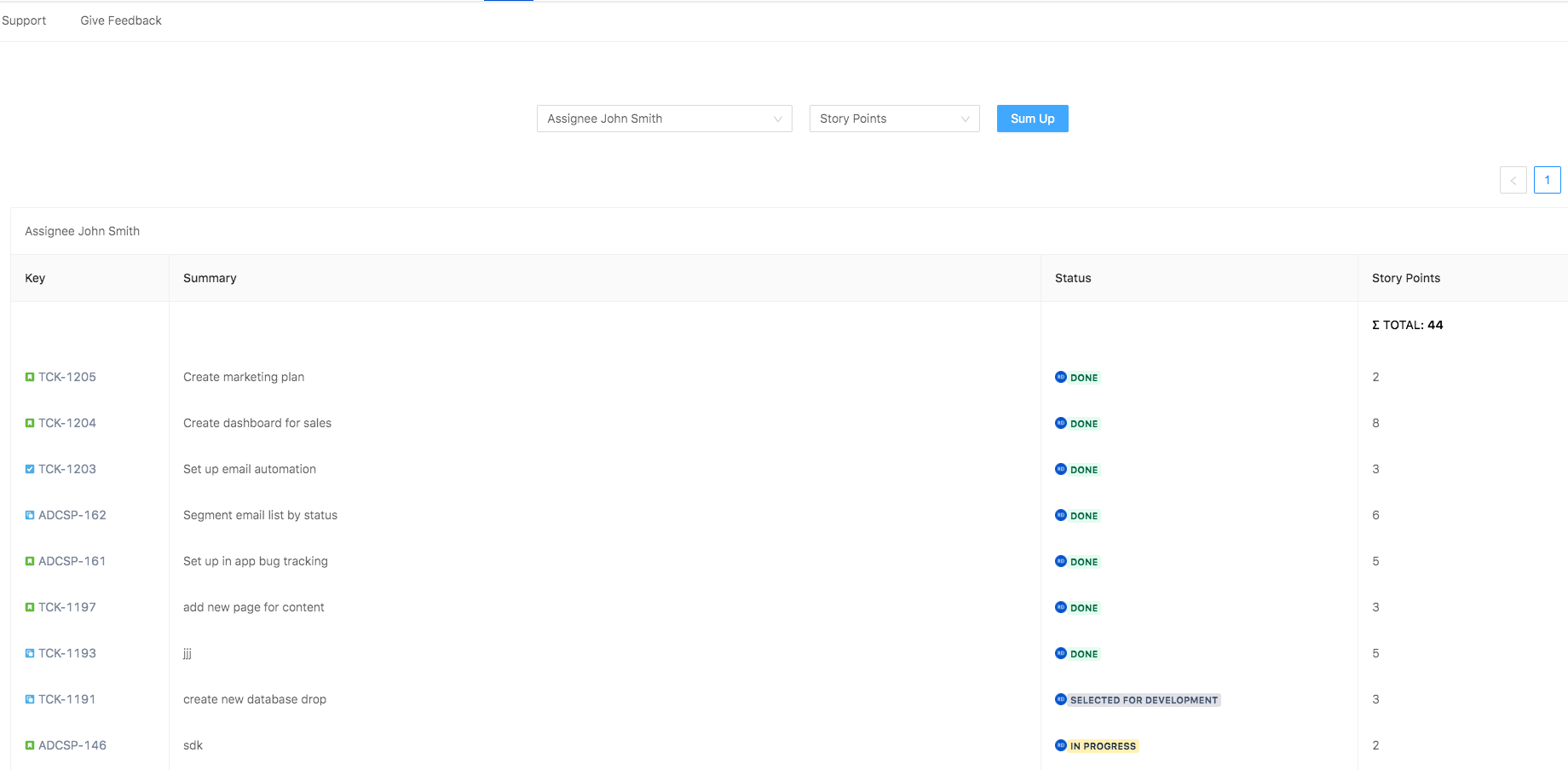Click the TCK-1197 issue type icon

point(30,607)
